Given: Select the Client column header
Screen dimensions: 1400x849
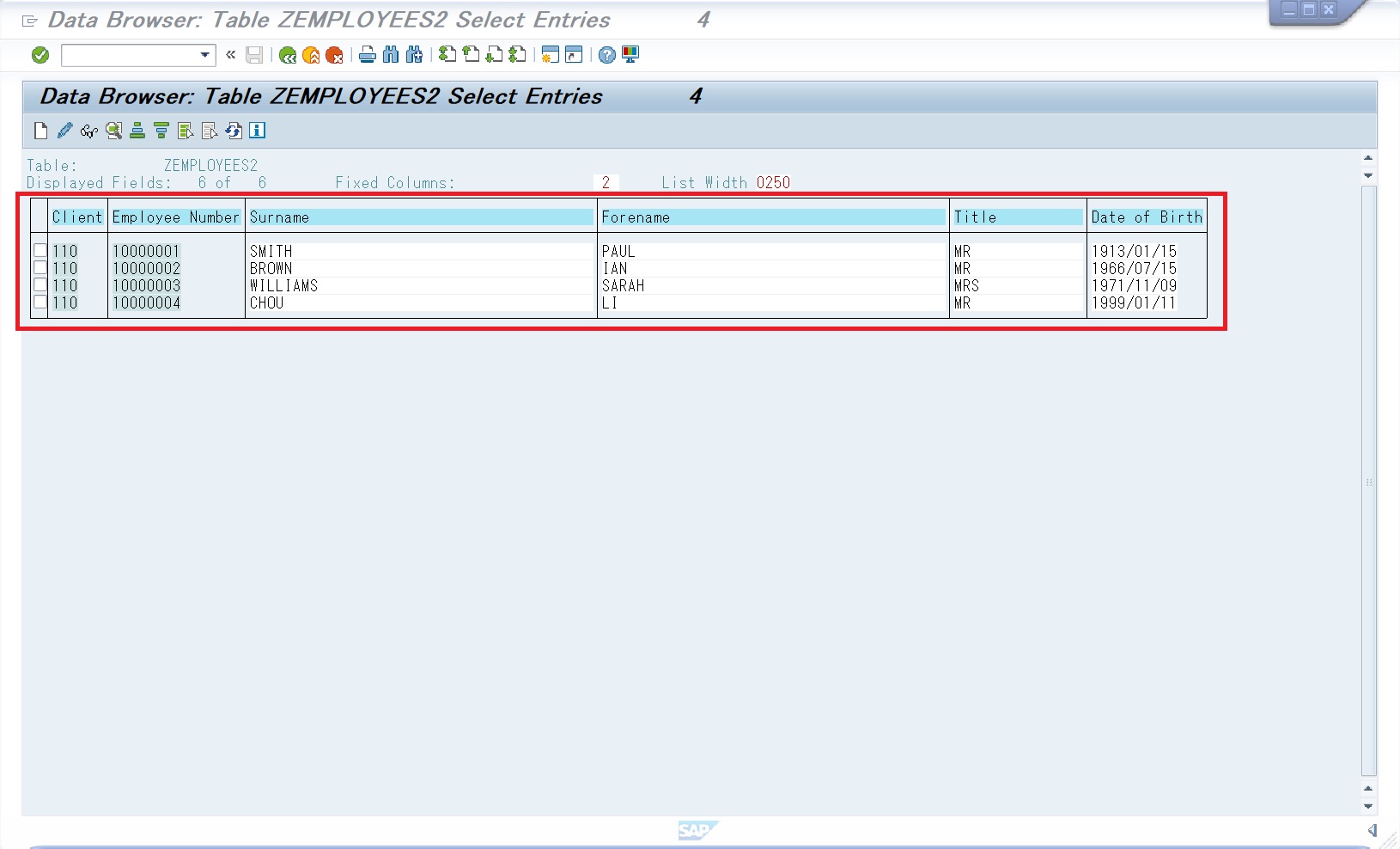Looking at the screenshot, I should (77, 217).
